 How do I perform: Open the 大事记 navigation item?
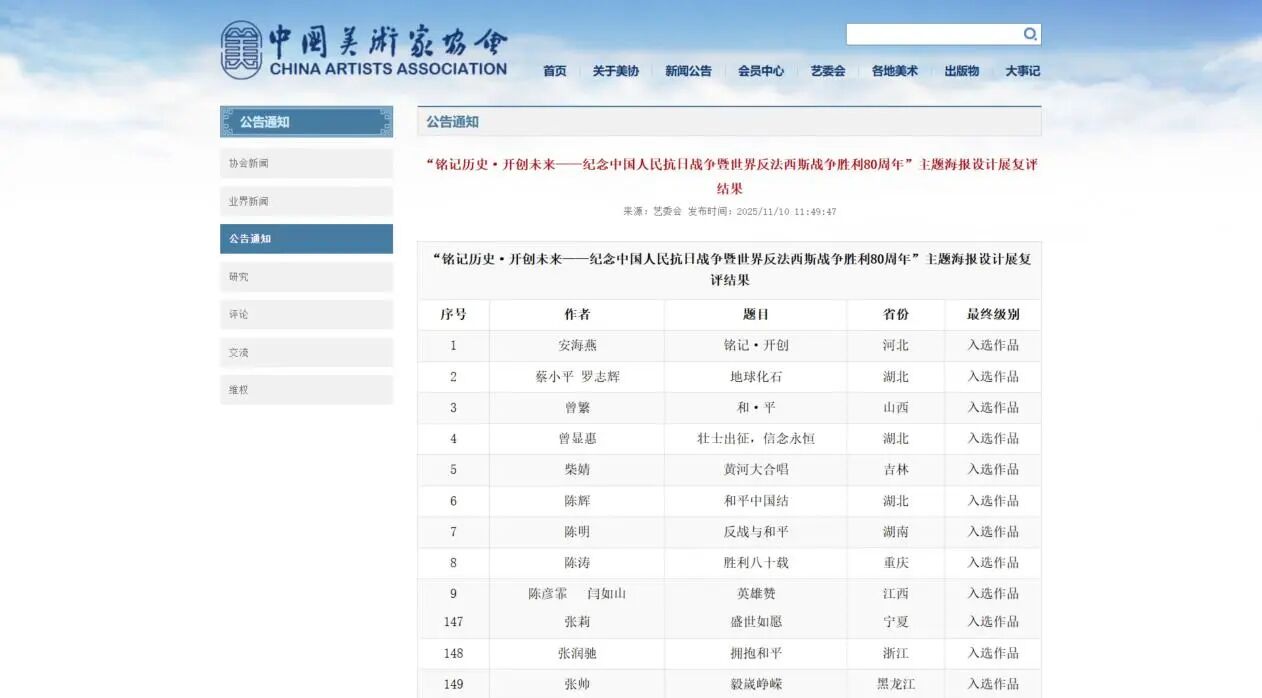pos(1022,71)
